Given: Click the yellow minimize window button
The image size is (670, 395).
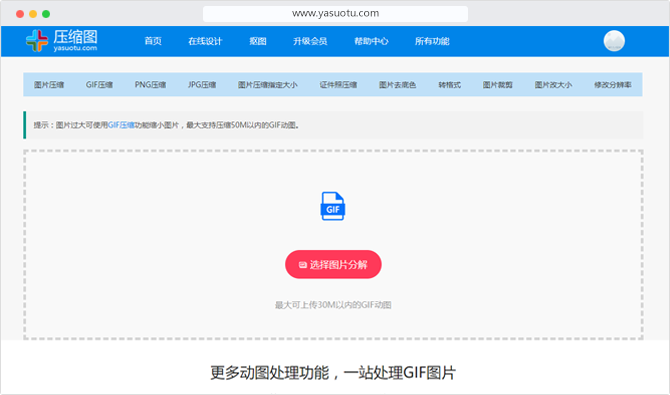Looking at the screenshot, I should [33, 14].
